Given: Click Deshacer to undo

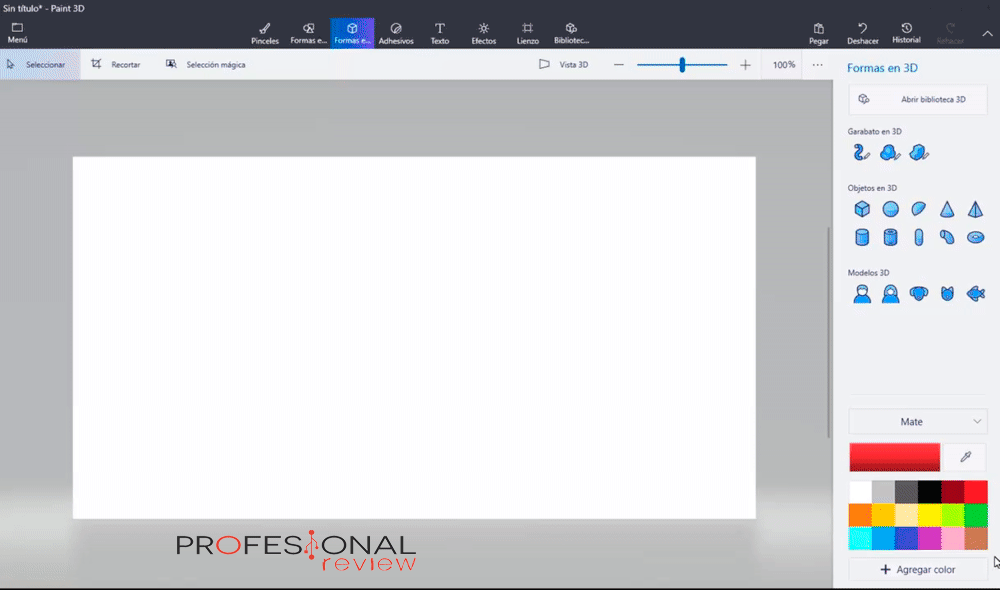Looking at the screenshot, I should click(x=862, y=33).
